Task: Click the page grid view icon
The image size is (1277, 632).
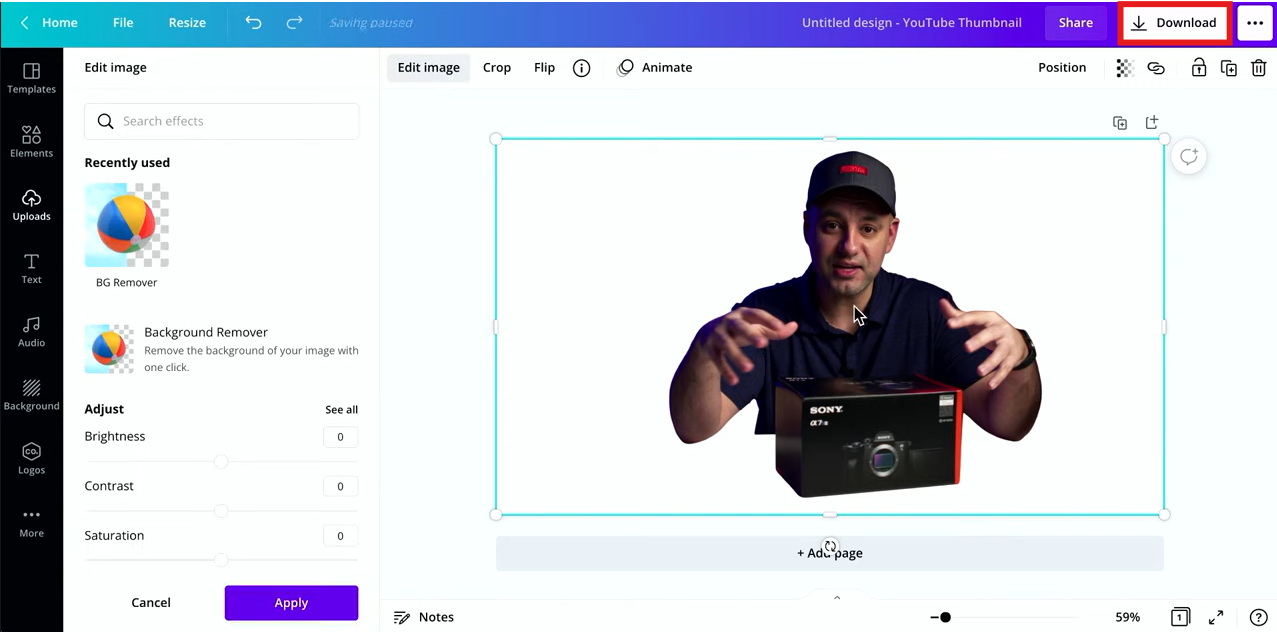Action: coord(1180,617)
